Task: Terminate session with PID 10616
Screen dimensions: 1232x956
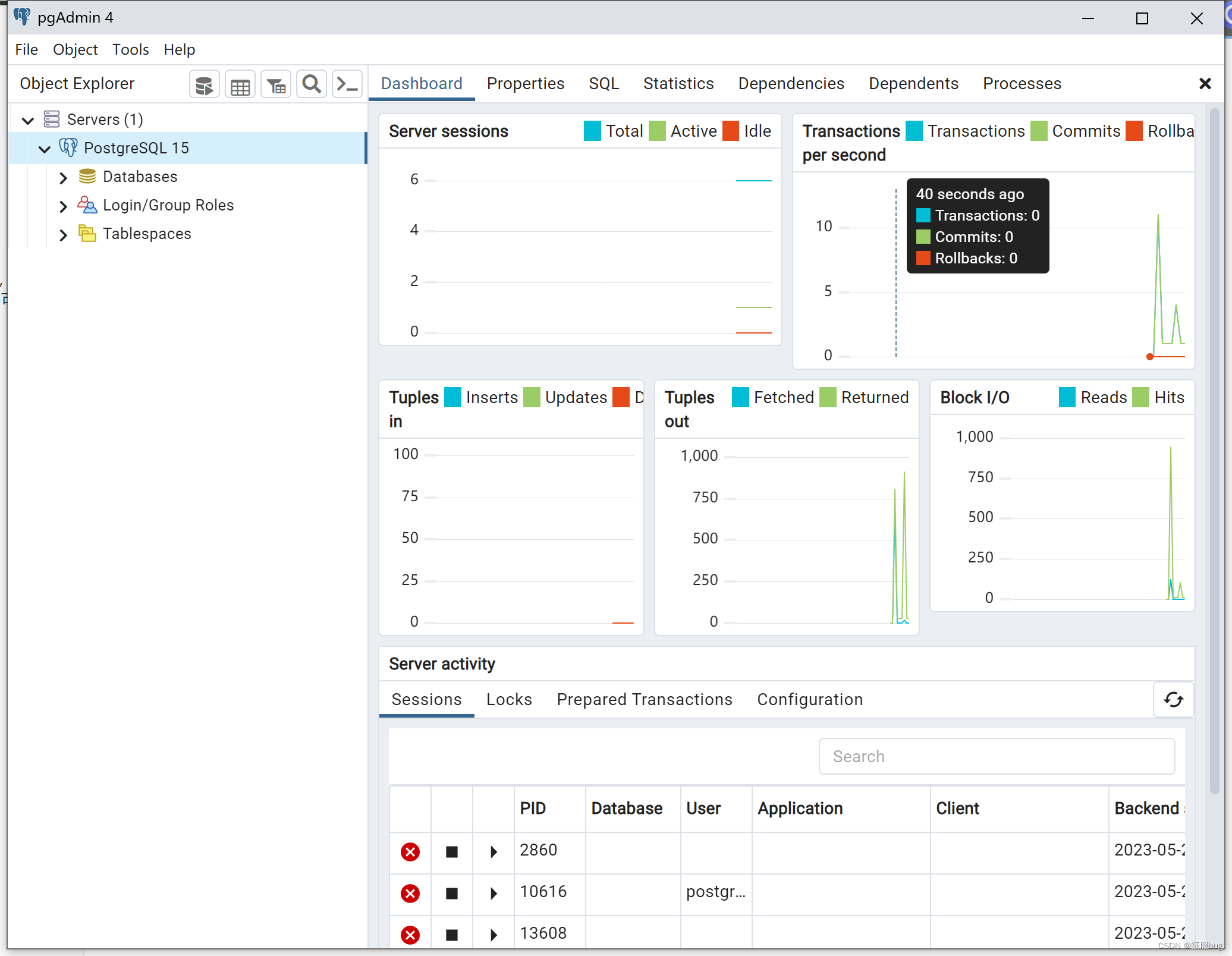Action: point(410,894)
